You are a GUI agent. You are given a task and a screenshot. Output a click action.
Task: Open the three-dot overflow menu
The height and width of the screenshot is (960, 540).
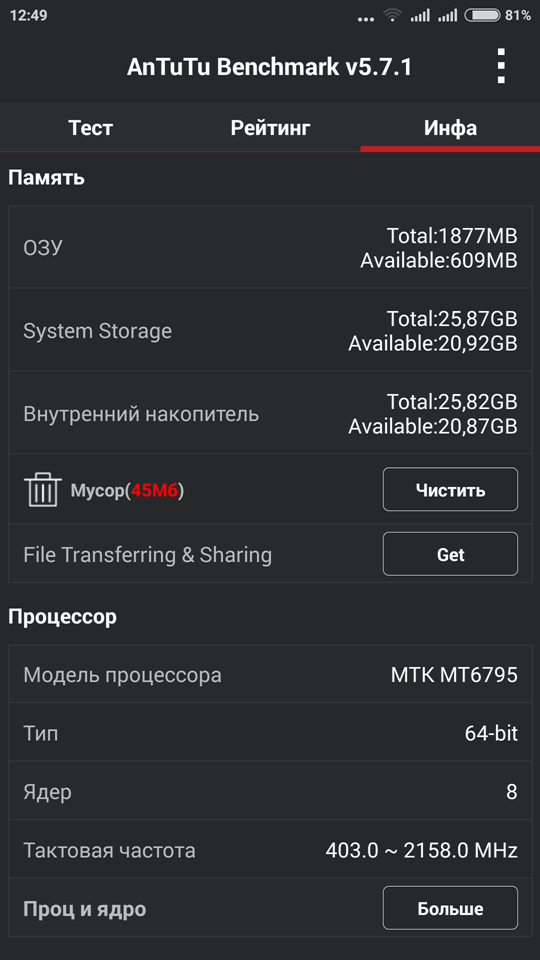coord(501,66)
